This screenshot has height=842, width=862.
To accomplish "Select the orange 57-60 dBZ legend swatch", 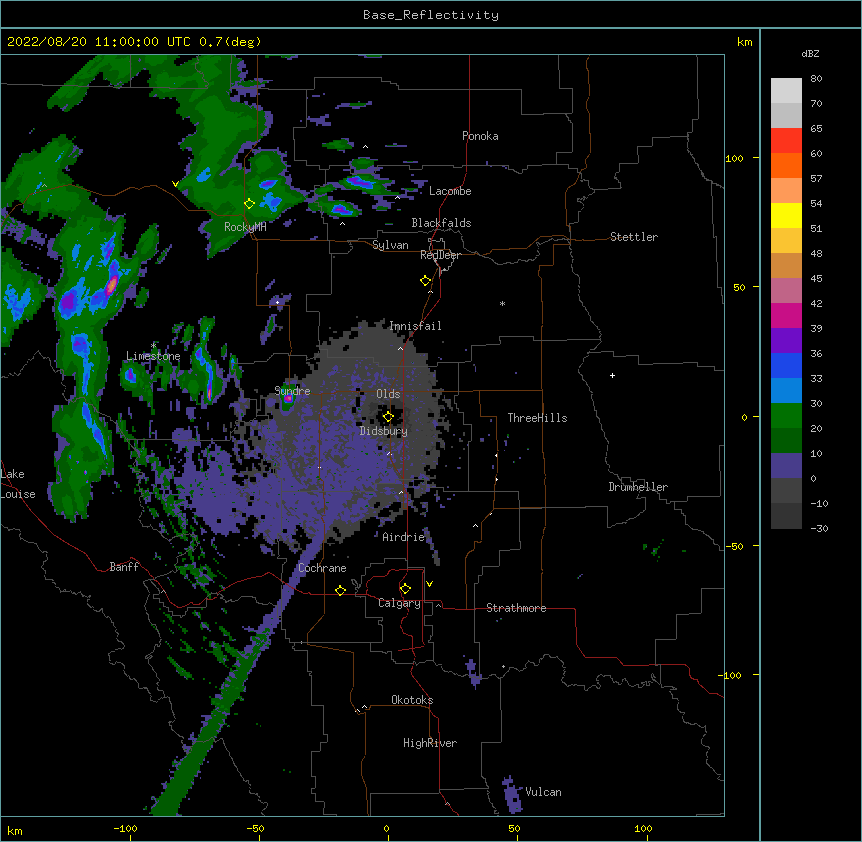I will pyautogui.click(x=786, y=165).
